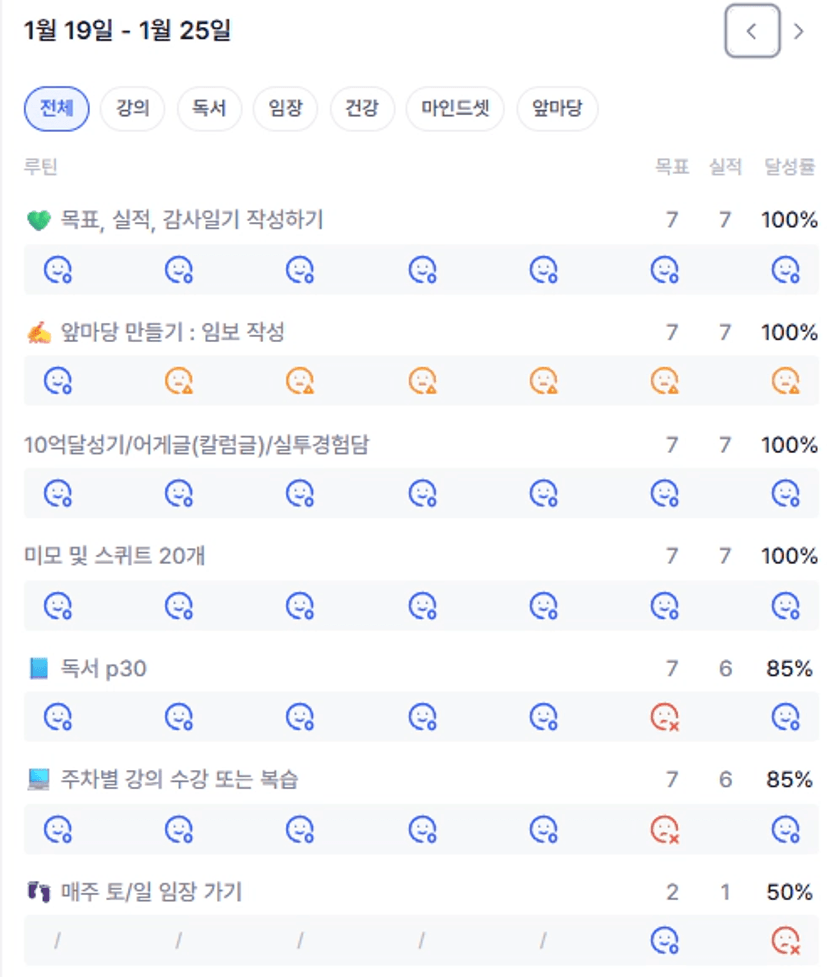Filter routines by 임장 tab

tap(285, 109)
